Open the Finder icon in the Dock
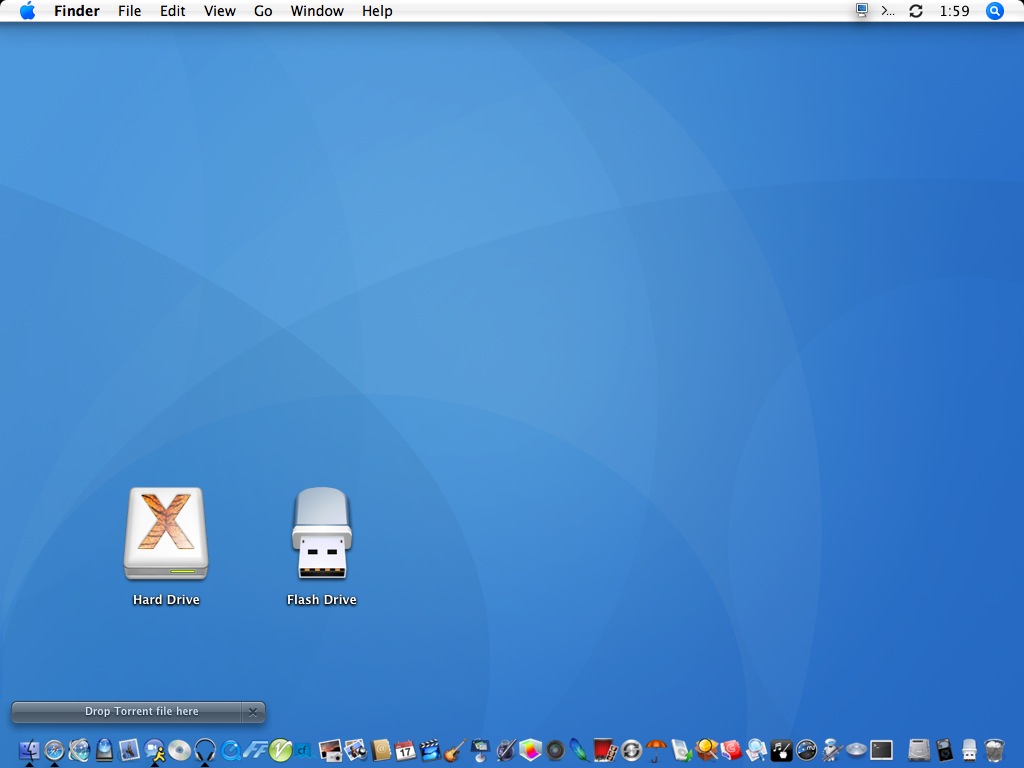The image size is (1024, 768). point(29,750)
